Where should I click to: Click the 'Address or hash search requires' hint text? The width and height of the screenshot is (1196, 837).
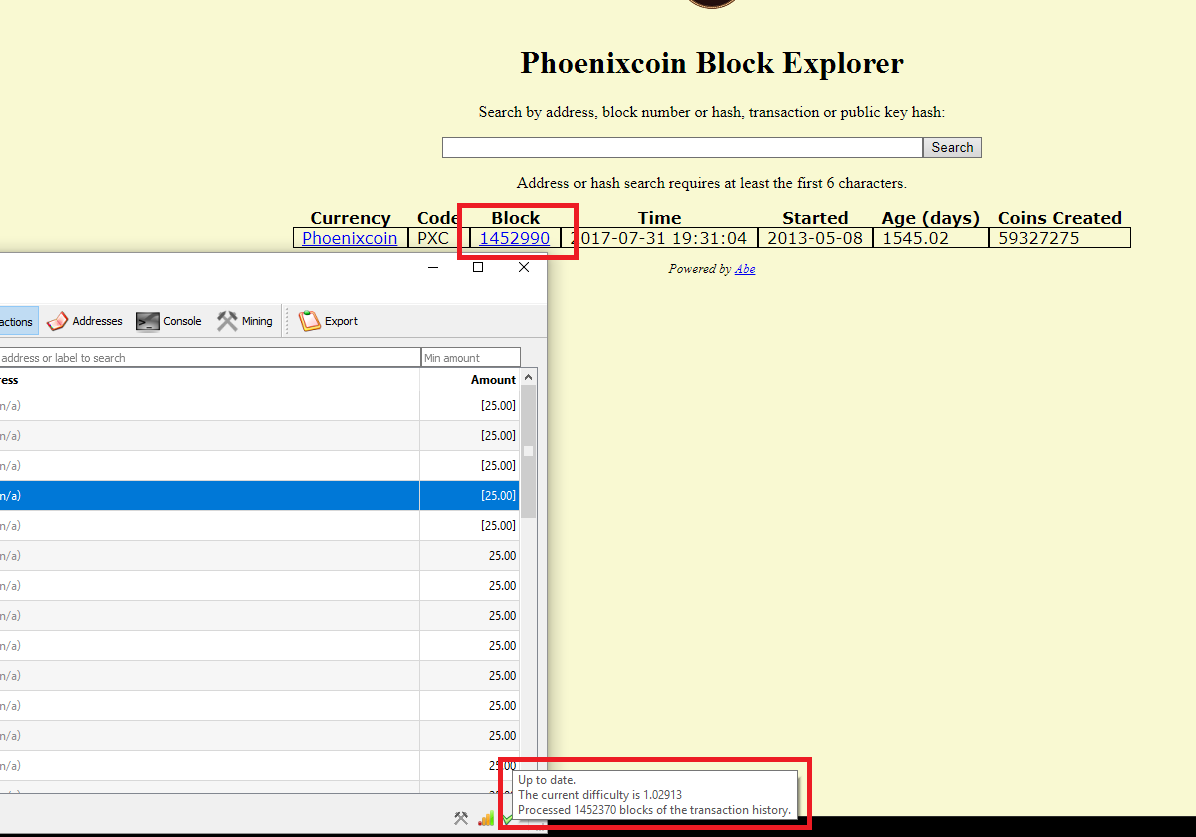(712, 183)
